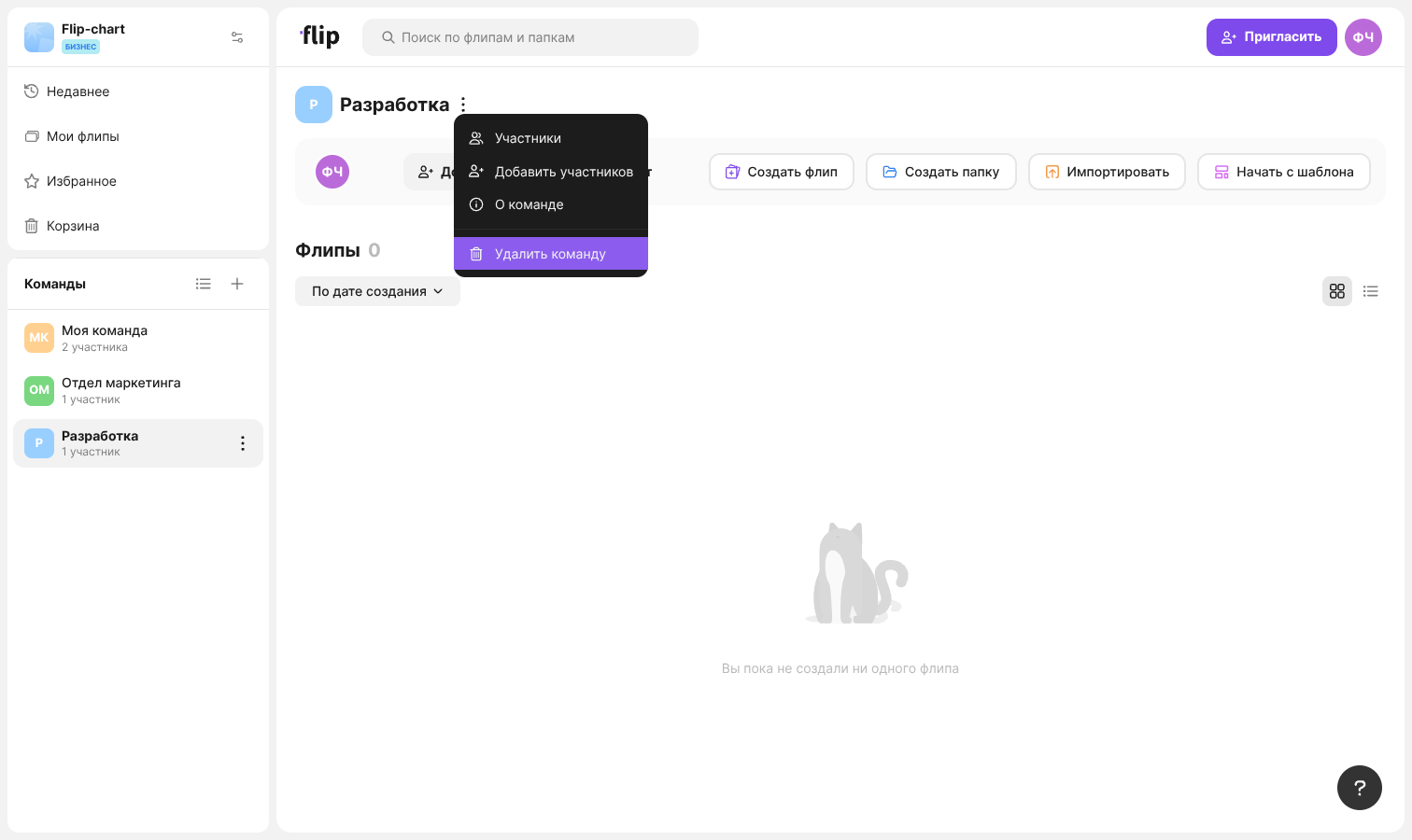The image size is (1412, 840).
Task: Switch to list view of flips
Action: (1371, 291)
